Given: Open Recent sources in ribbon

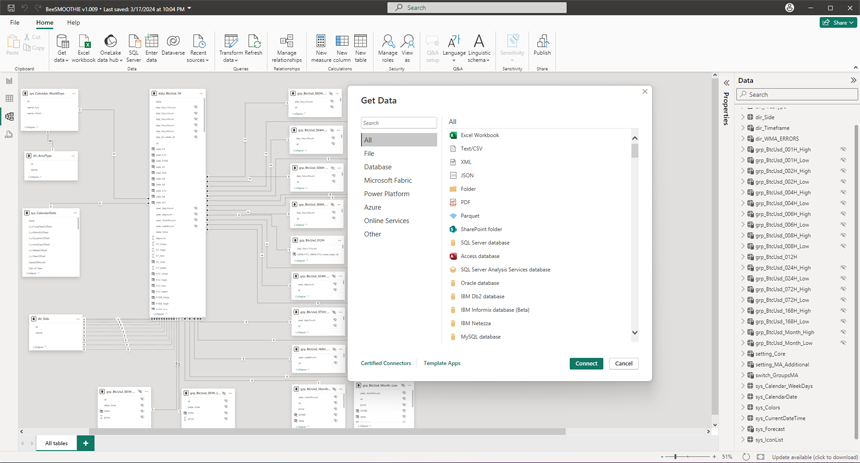Looking at the screenshot, I should [x=198, y=48].
